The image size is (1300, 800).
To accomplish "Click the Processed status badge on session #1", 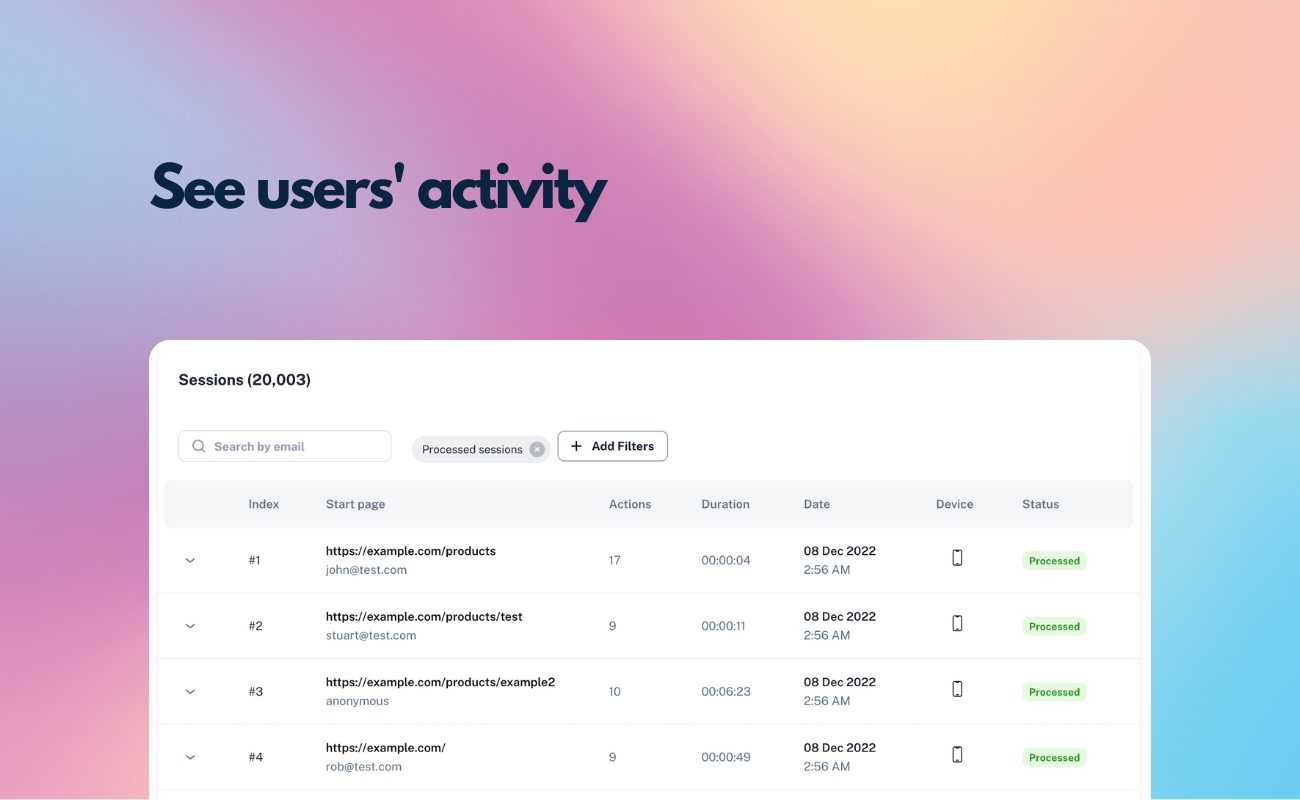I will [1054, 560].
